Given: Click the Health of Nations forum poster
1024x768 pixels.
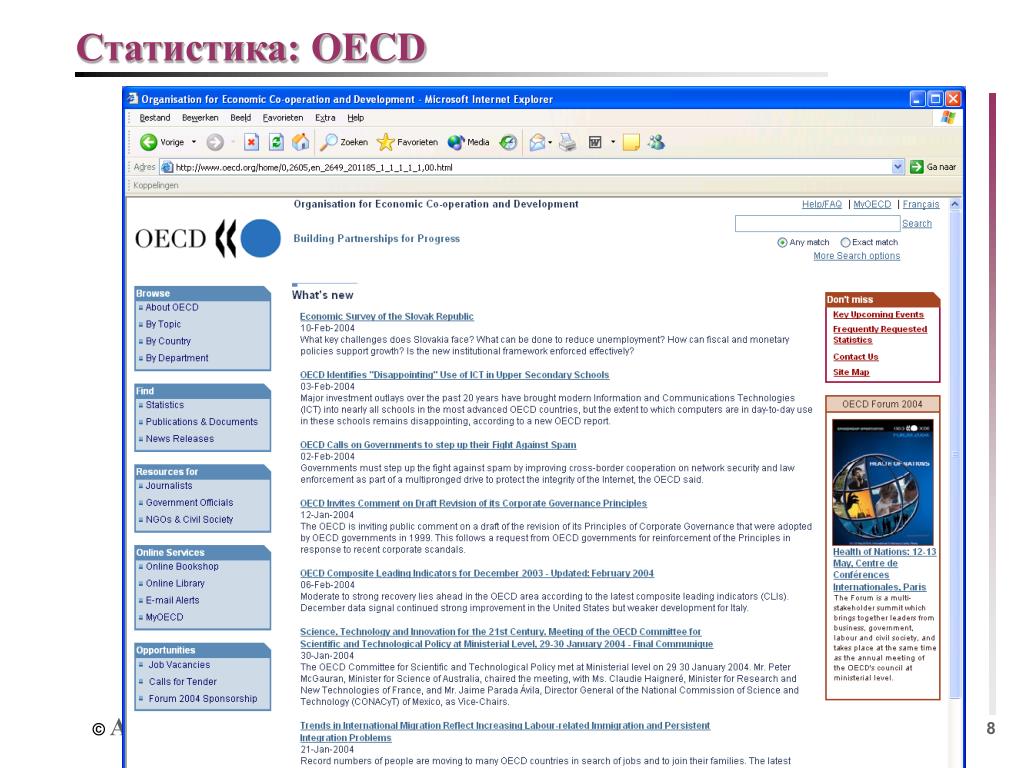Looking at the screenshot, I should tap(882, 483).
